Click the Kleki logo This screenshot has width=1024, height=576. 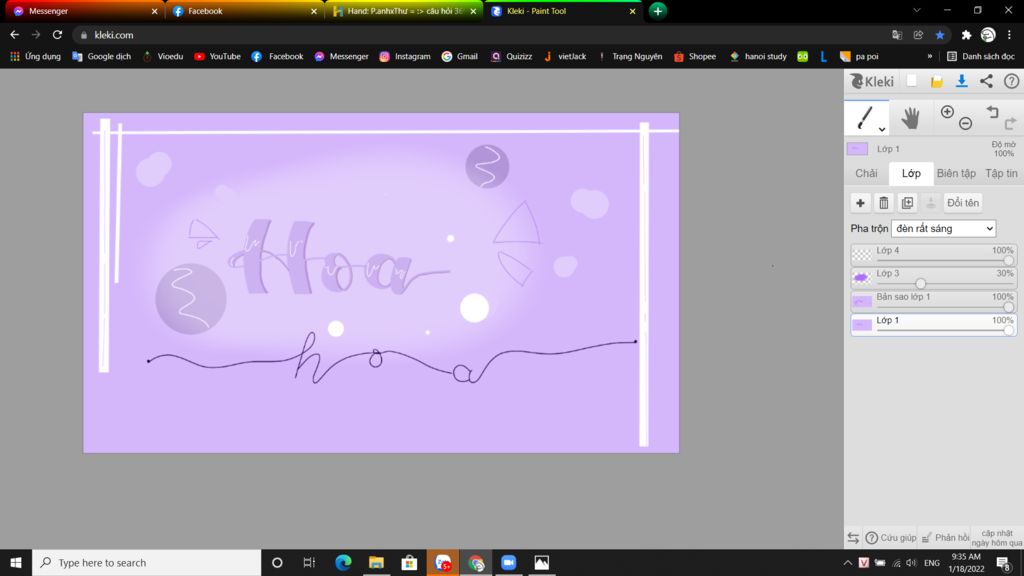point(872,81)
